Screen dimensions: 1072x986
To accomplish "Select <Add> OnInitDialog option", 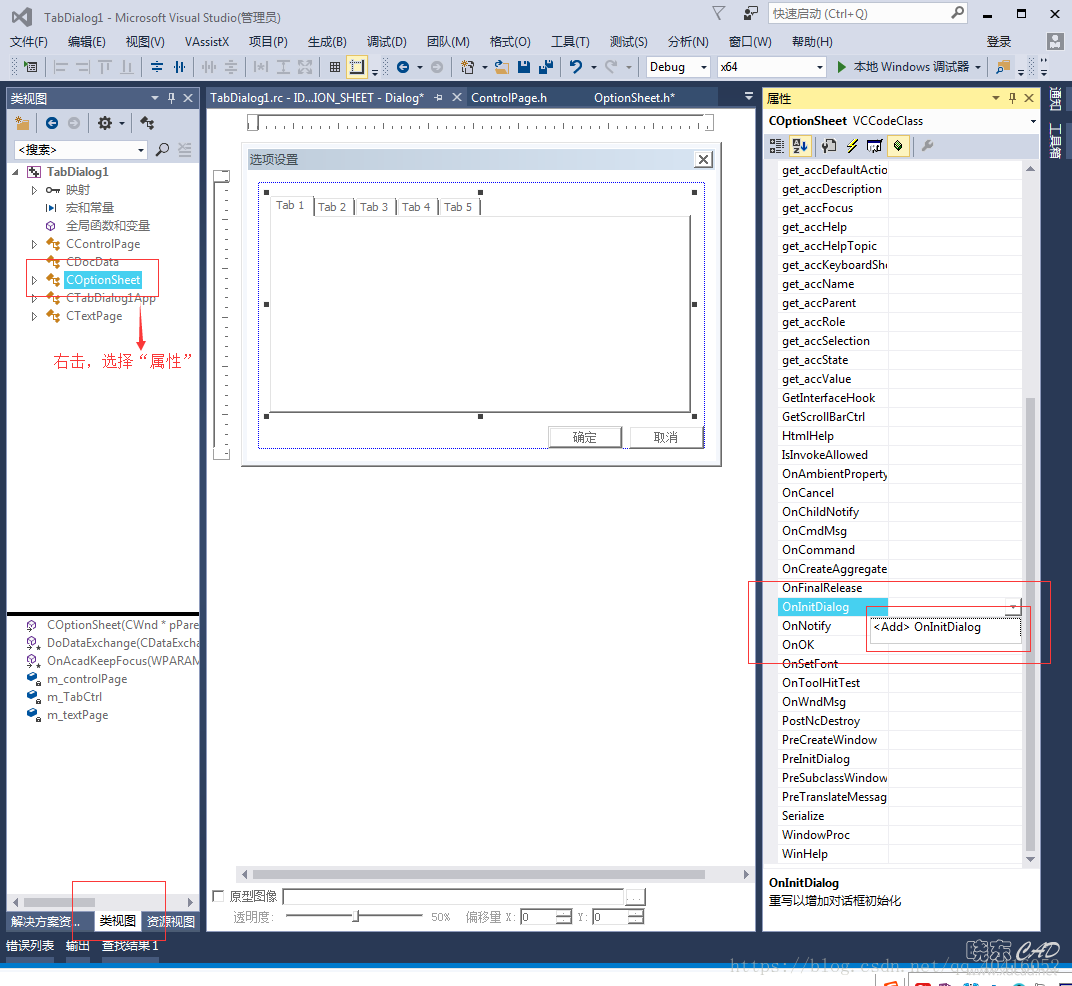I will pos(945,627).
